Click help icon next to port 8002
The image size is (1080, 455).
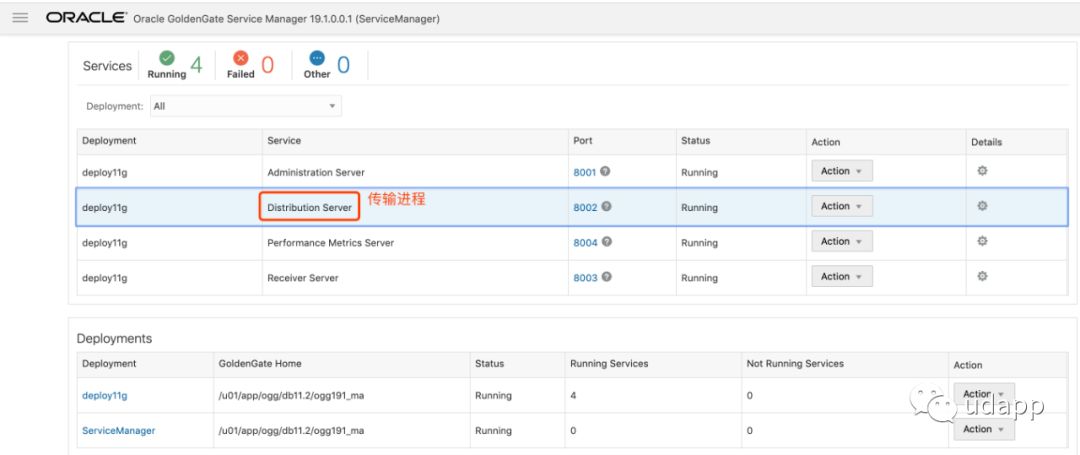[x=606, y=206]
